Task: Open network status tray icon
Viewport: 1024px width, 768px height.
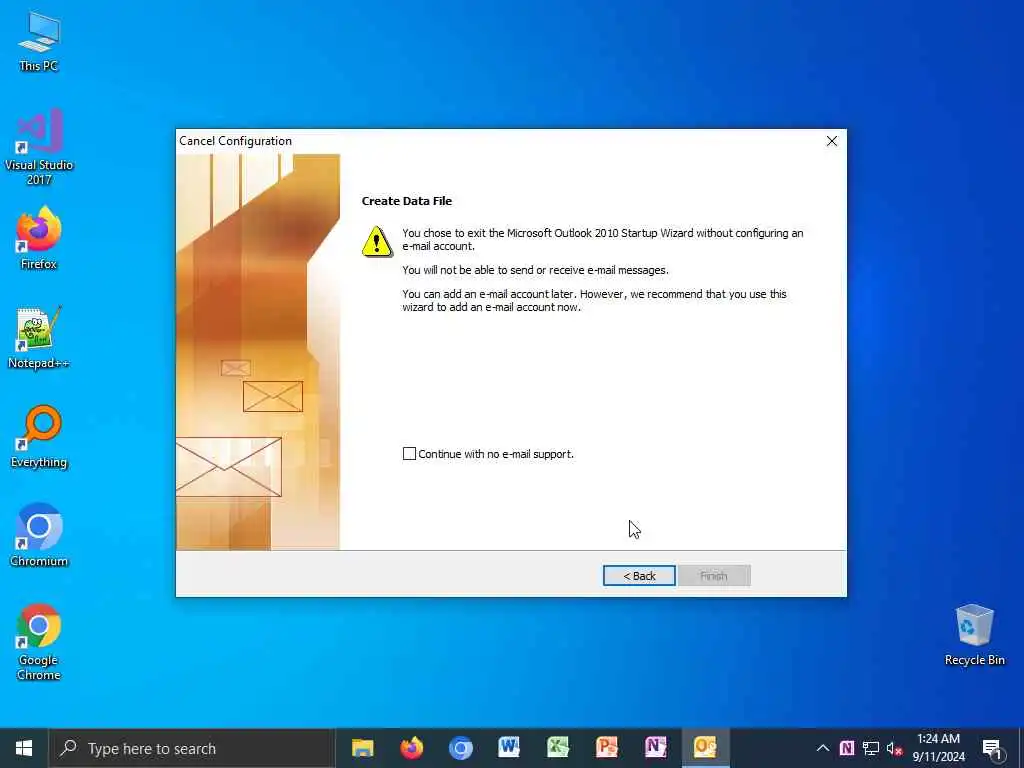Action: [871, 748]
